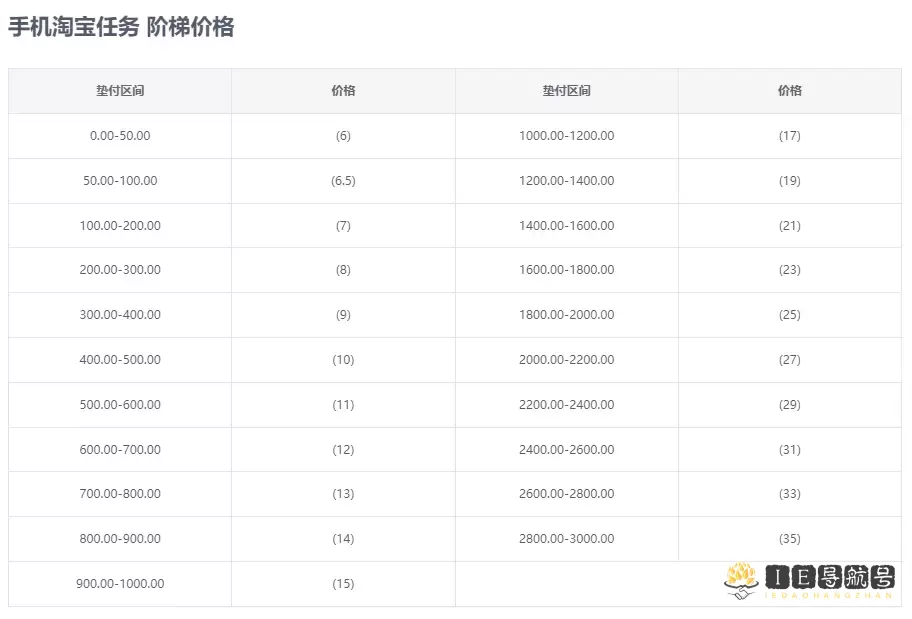Click the 手机淘宝任务 阶梯价格 page title
This screenshot has height=619, width=912.
point(121,28)
